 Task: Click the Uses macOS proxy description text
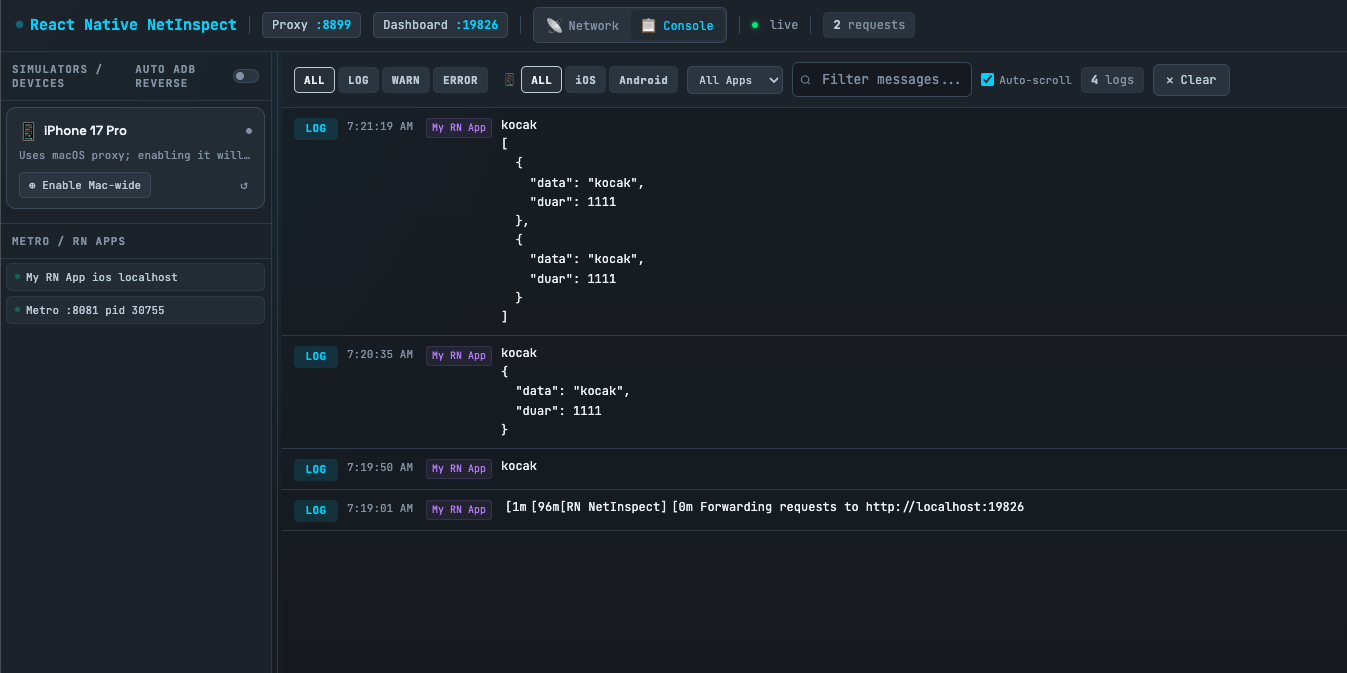coord(135,156)
